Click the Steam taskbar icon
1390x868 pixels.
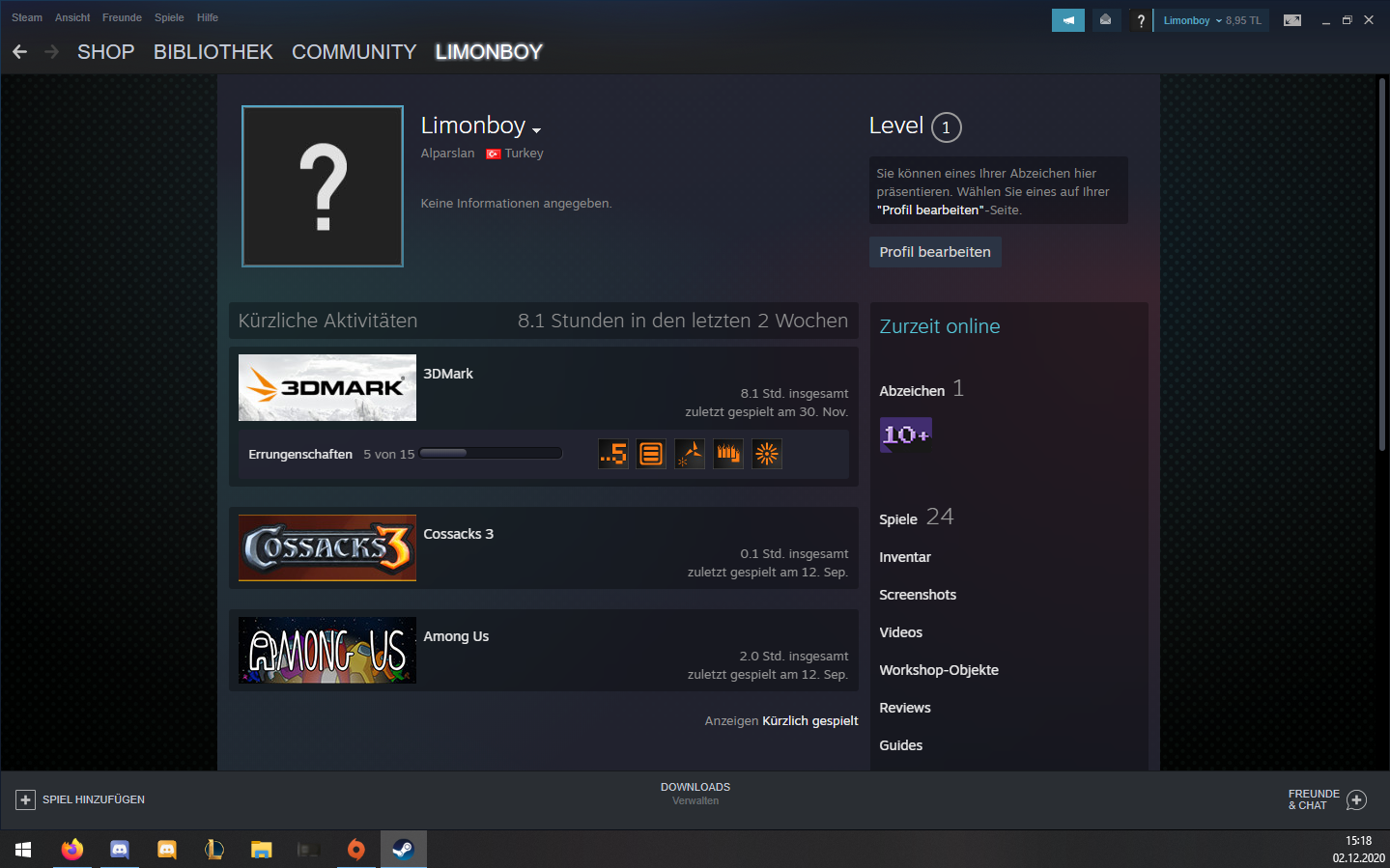tap(403, 850)
